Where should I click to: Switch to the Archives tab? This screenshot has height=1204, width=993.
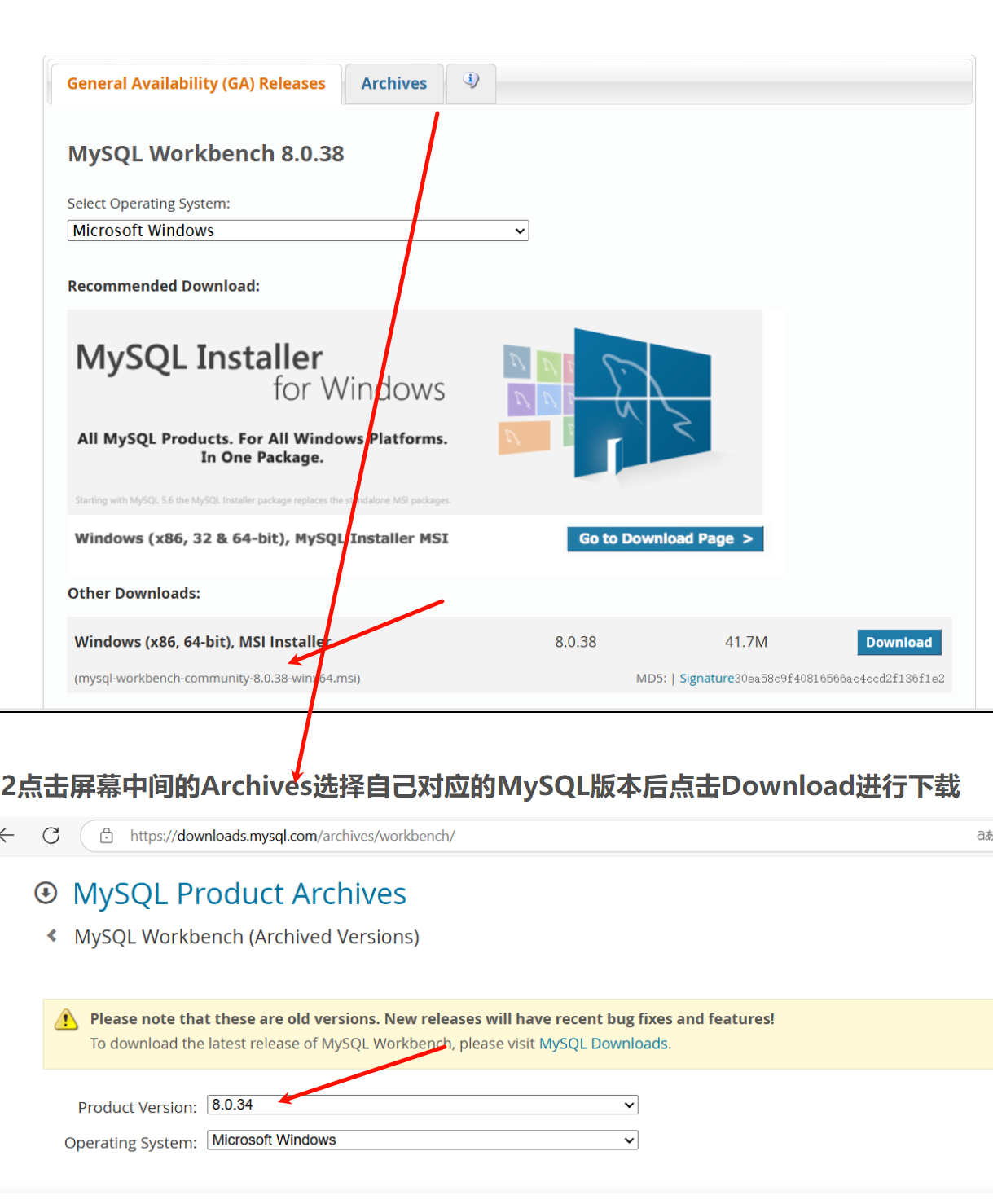394,84
